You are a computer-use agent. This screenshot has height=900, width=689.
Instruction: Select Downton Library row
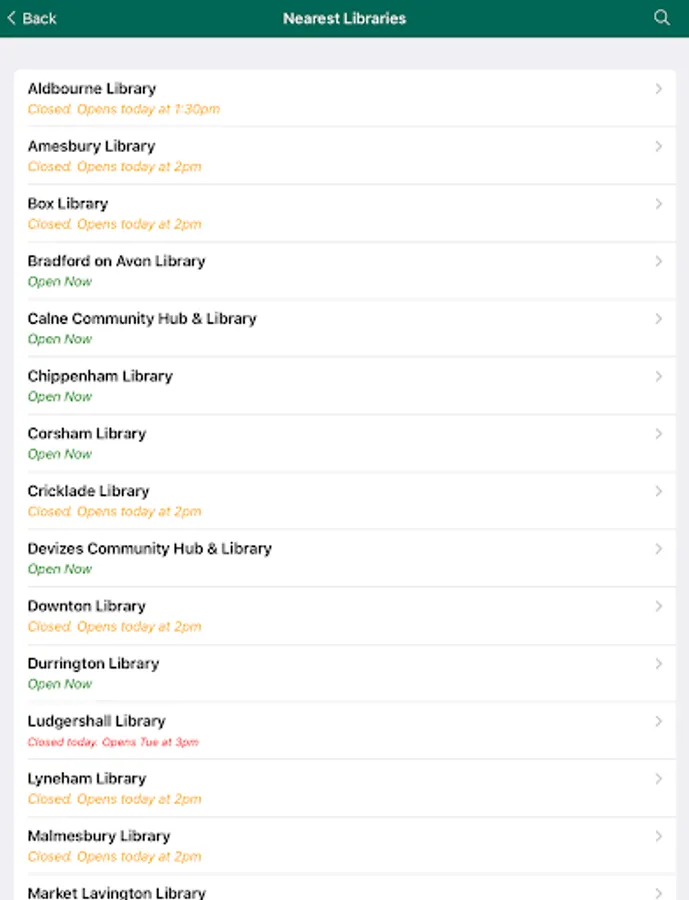point(344,616)
